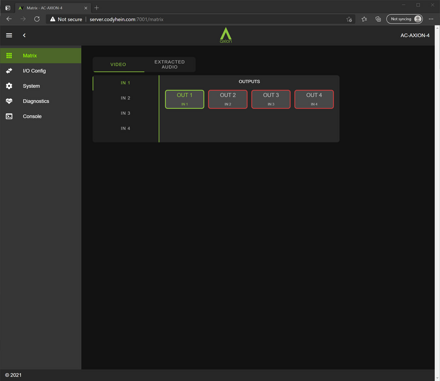Click the Console terminal icon
Viewport: 440px width, 381px height.
click(x=9, y=116)
